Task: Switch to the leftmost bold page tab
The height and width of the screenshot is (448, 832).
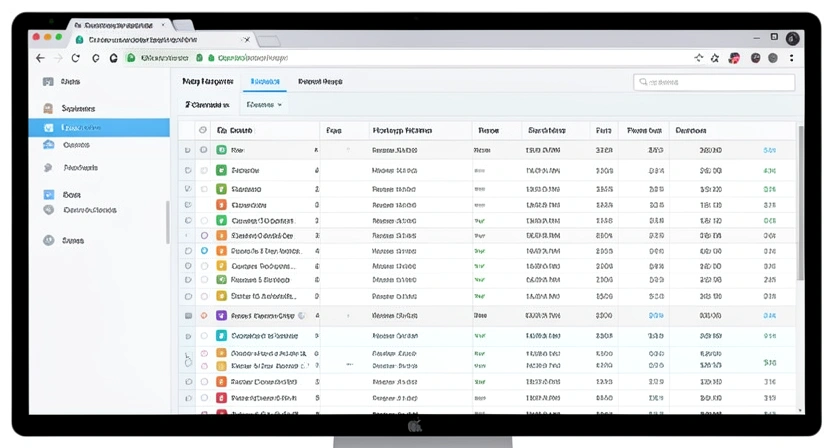Action: [x=207, y=81]
